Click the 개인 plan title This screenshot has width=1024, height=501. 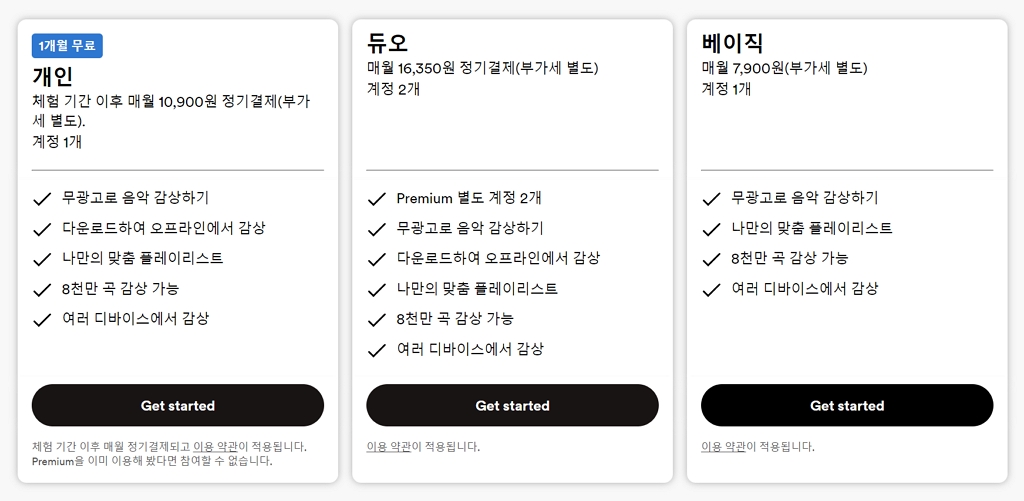[53, 76]
